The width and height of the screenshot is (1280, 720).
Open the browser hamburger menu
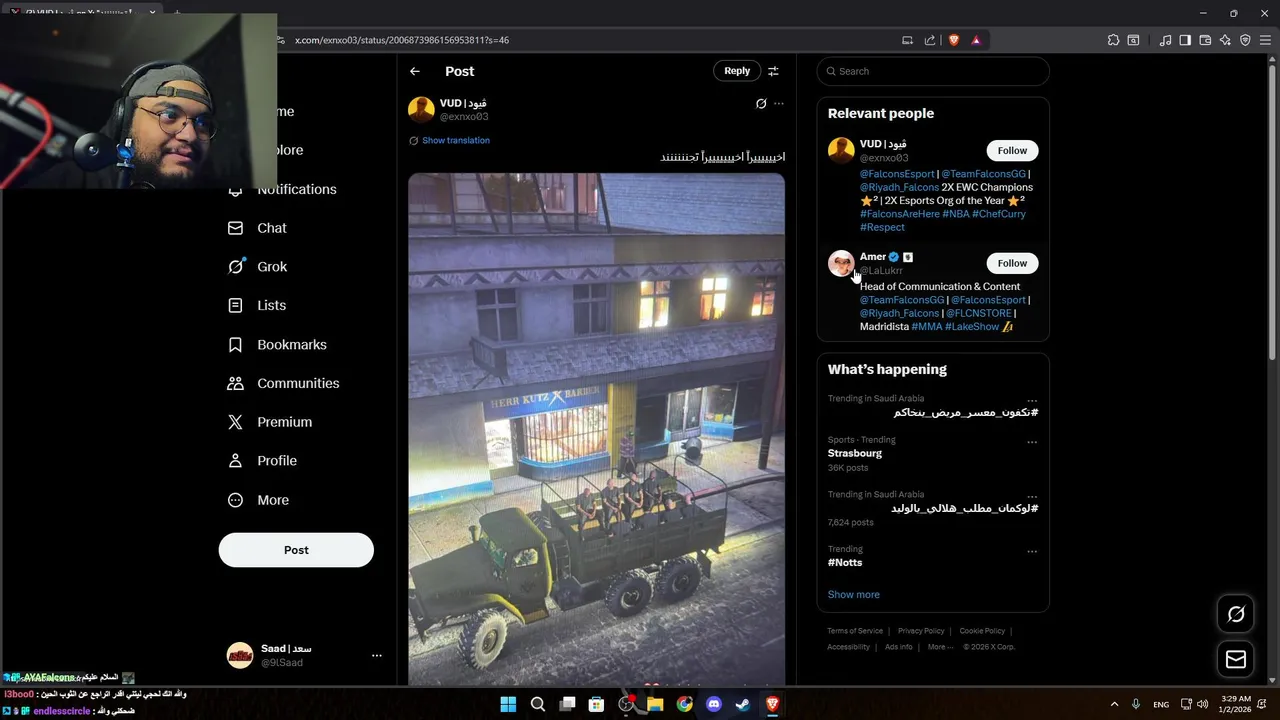coord(1265,40)
